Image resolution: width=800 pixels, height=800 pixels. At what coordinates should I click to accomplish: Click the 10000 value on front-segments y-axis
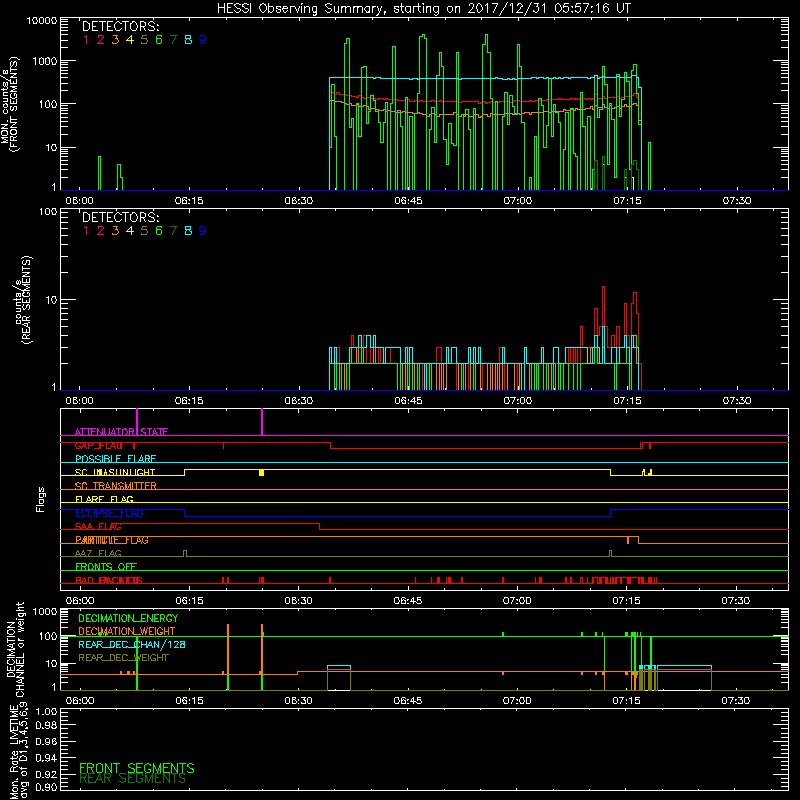[42, 21]
